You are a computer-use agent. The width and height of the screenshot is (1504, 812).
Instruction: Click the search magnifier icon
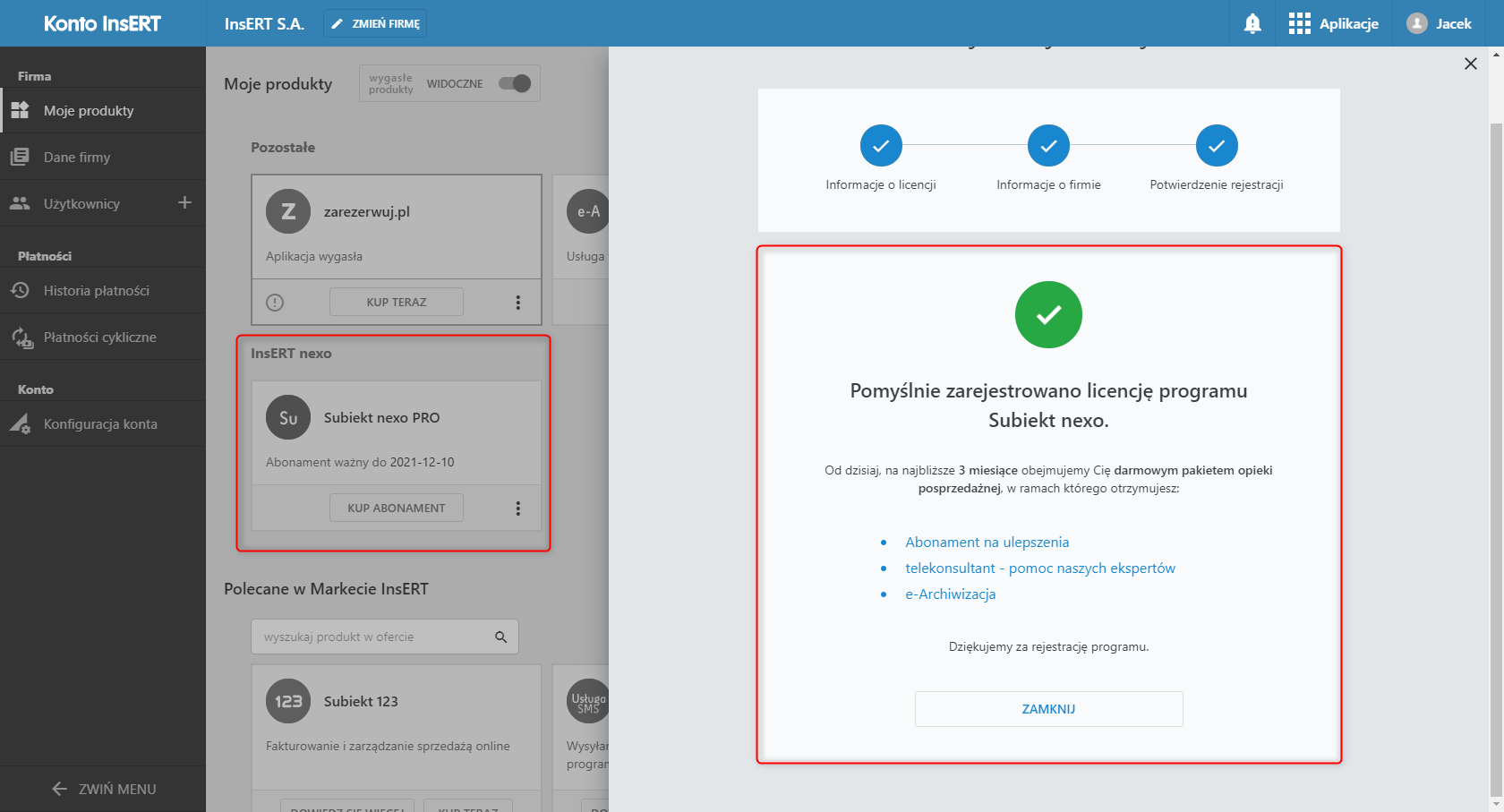[x=501, y=637]
